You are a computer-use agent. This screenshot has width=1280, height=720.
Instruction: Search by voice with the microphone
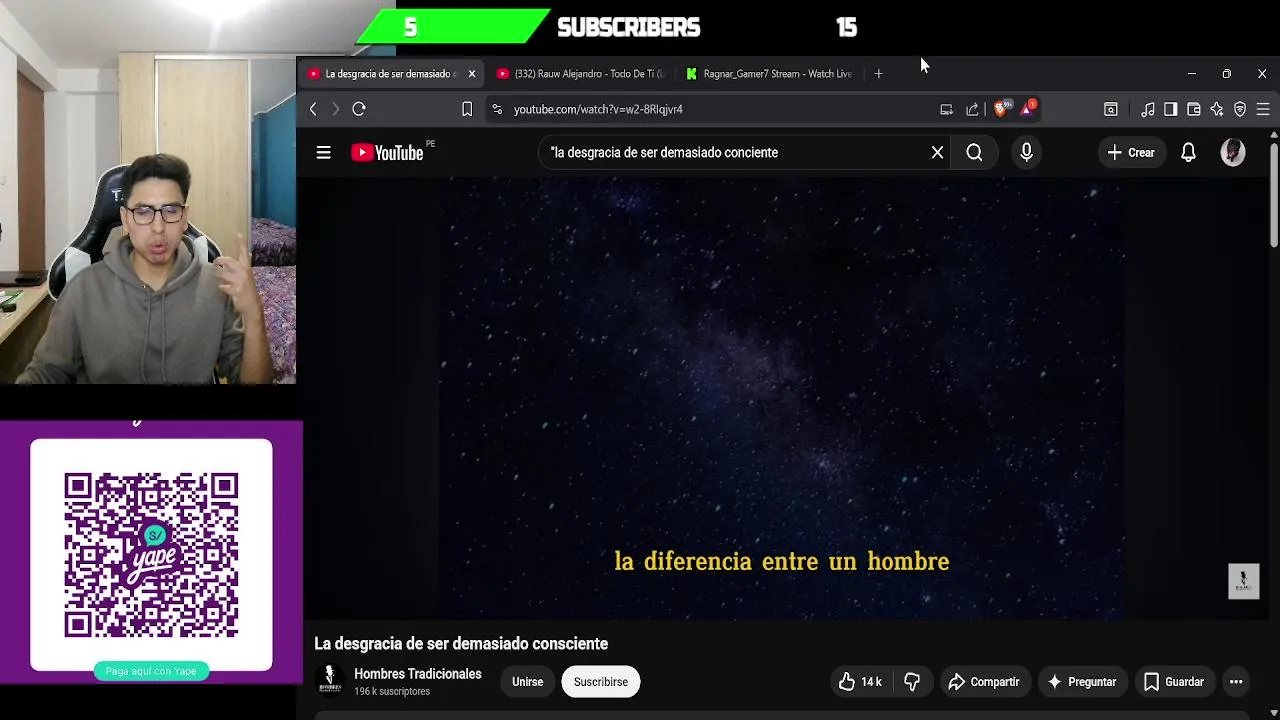[1026, 153]
